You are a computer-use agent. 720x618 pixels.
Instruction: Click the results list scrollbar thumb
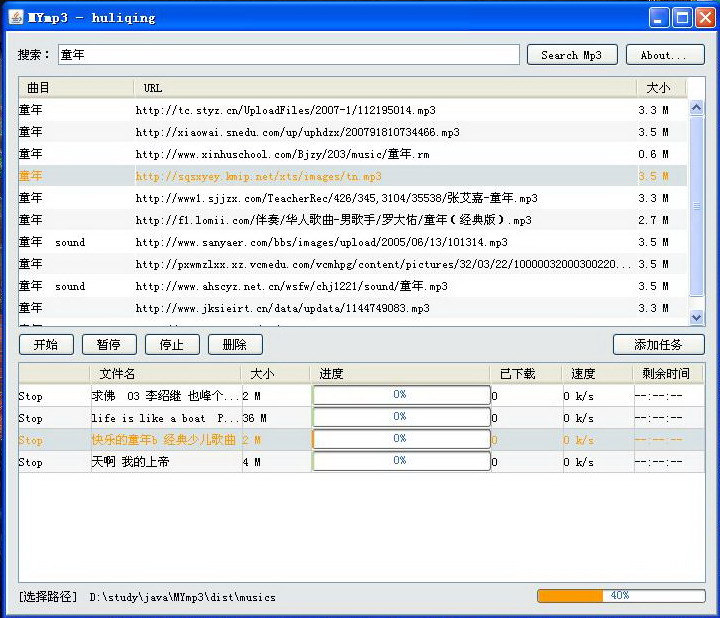click(x=696, y=206)
